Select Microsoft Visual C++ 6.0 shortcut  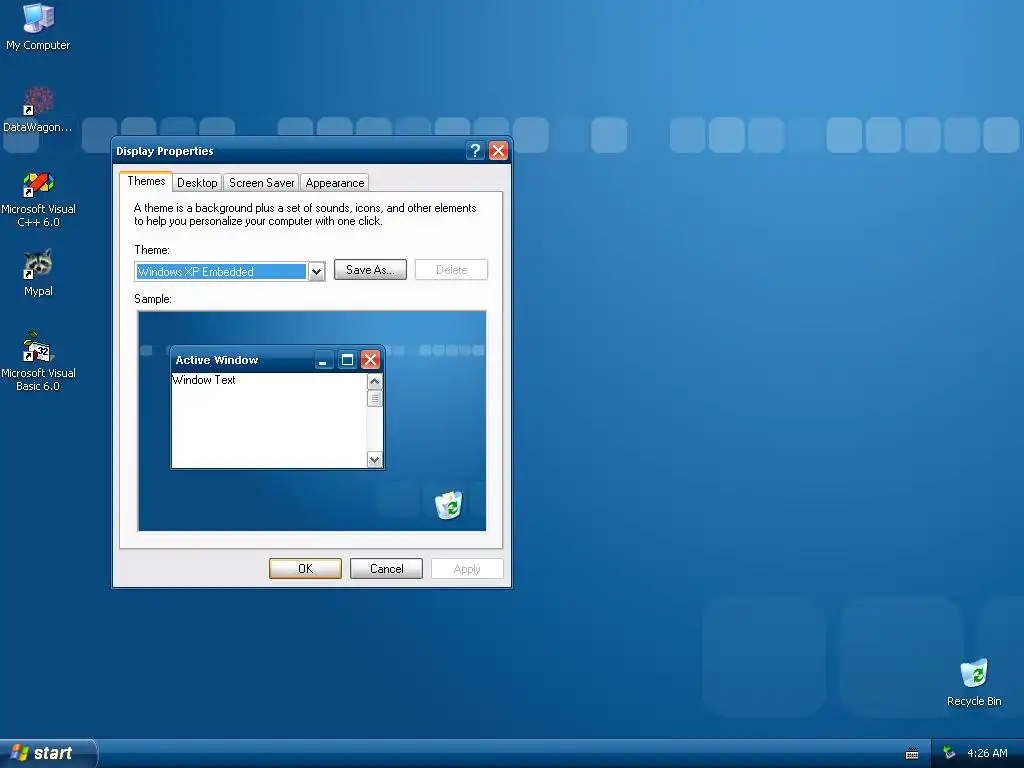tap(38, 199)
